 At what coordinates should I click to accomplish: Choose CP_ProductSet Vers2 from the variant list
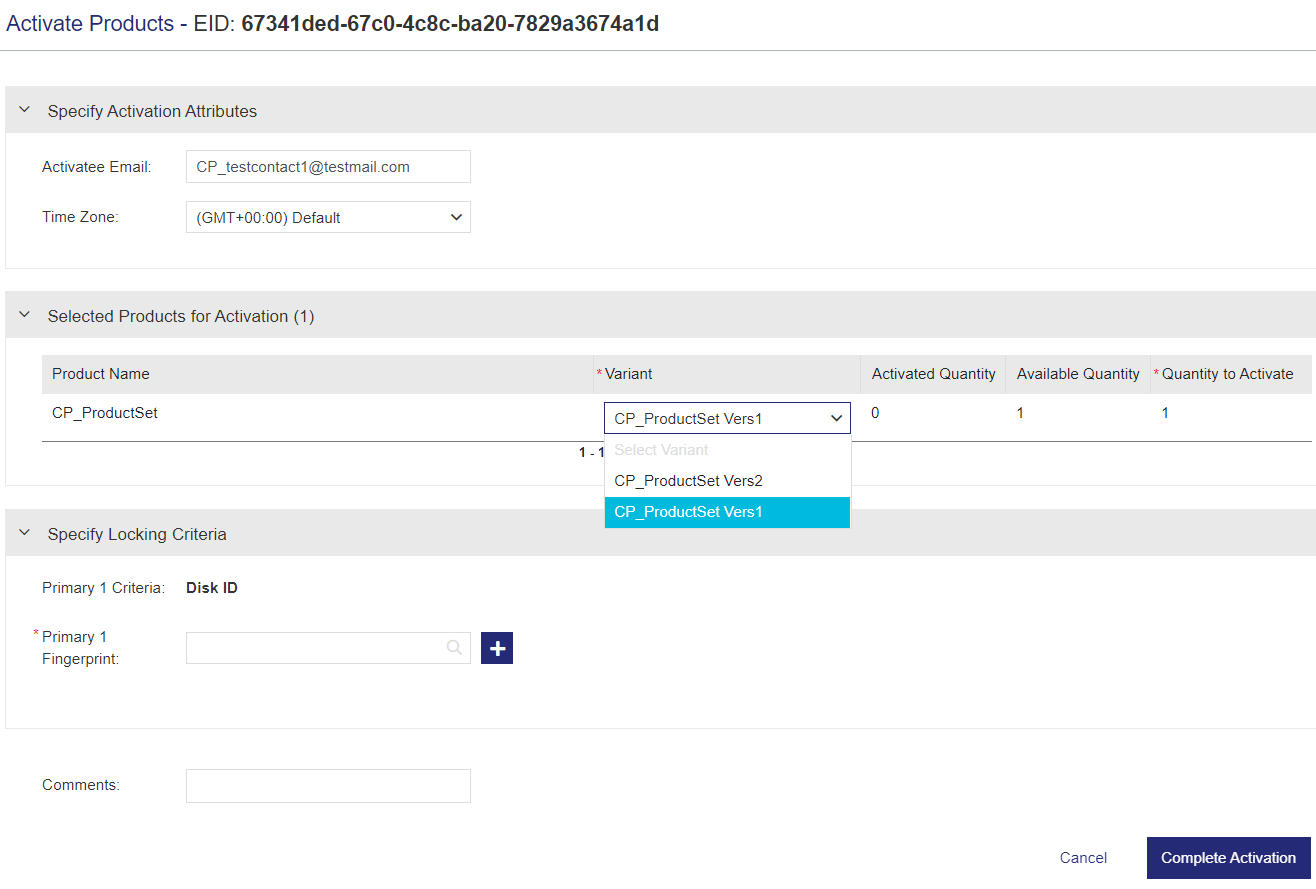point(727,481)
